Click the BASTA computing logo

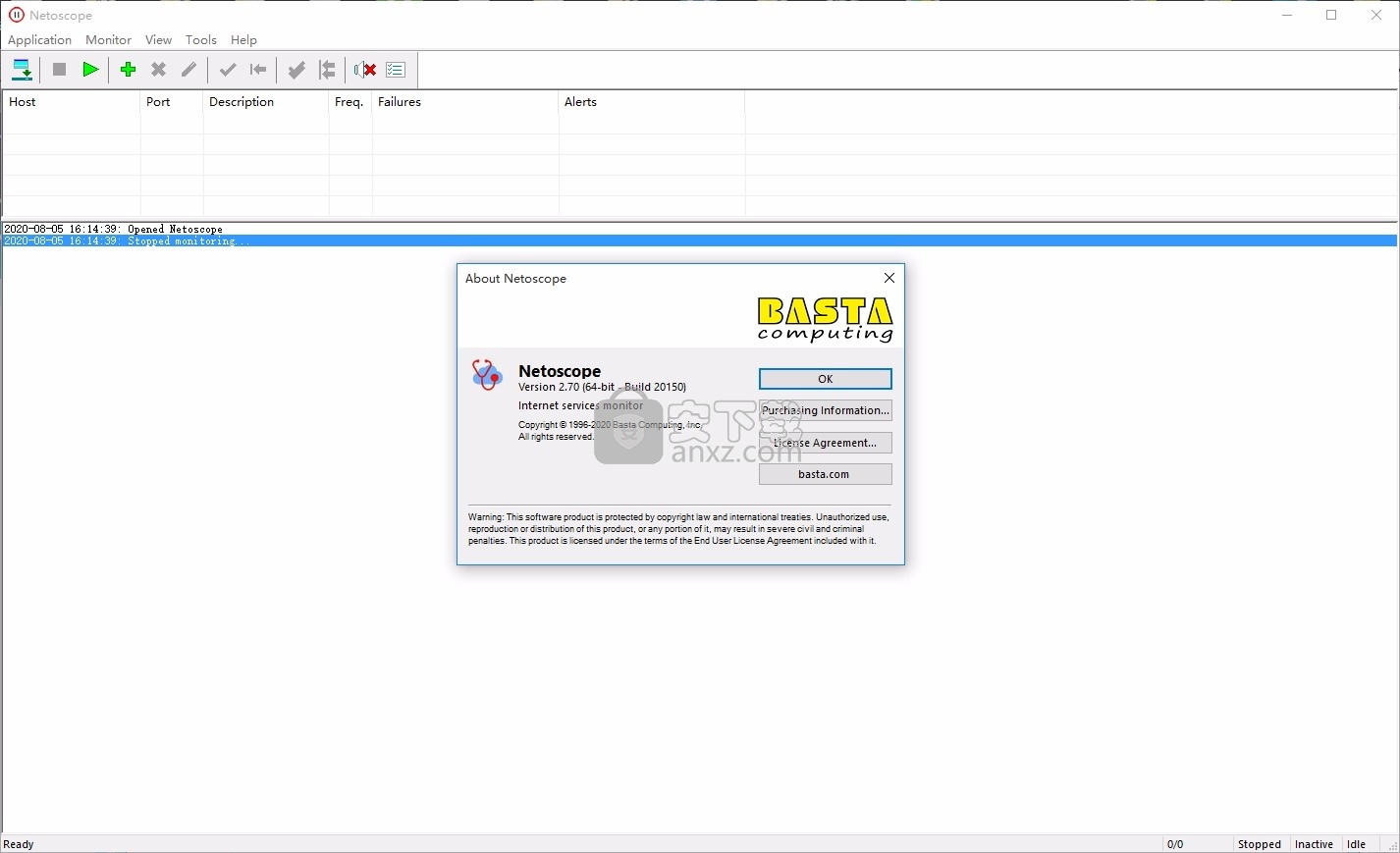pyautogui.click(x=825, y=320)
